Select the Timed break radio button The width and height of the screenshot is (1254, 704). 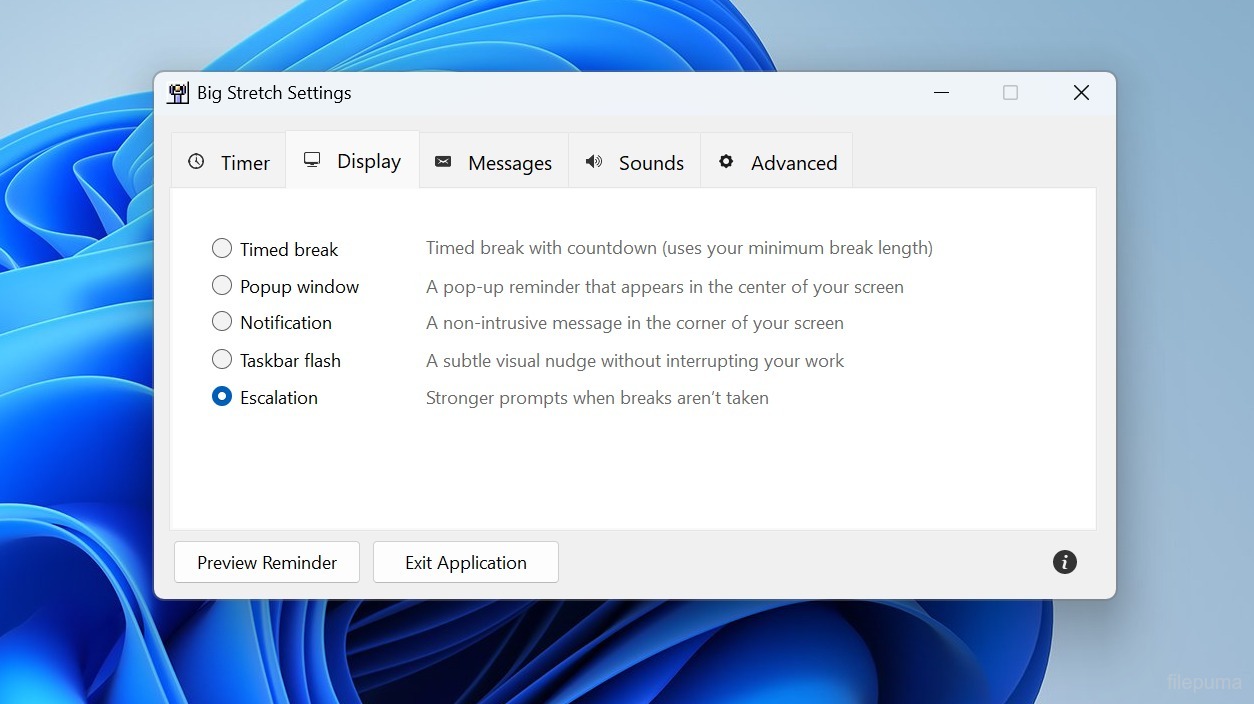tap(222, 248)
